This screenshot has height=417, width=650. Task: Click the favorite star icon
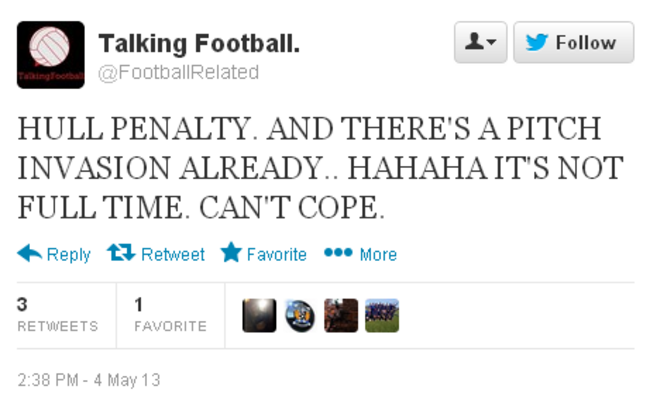click(x=231, y=254)
